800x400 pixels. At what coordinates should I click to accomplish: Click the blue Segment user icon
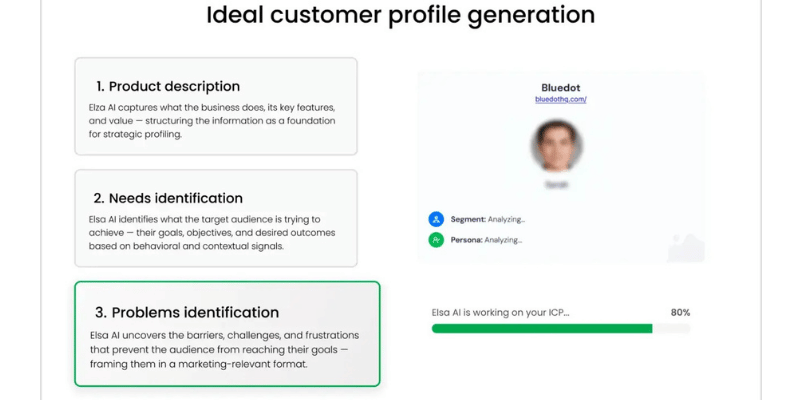click(x=436, y=219)
